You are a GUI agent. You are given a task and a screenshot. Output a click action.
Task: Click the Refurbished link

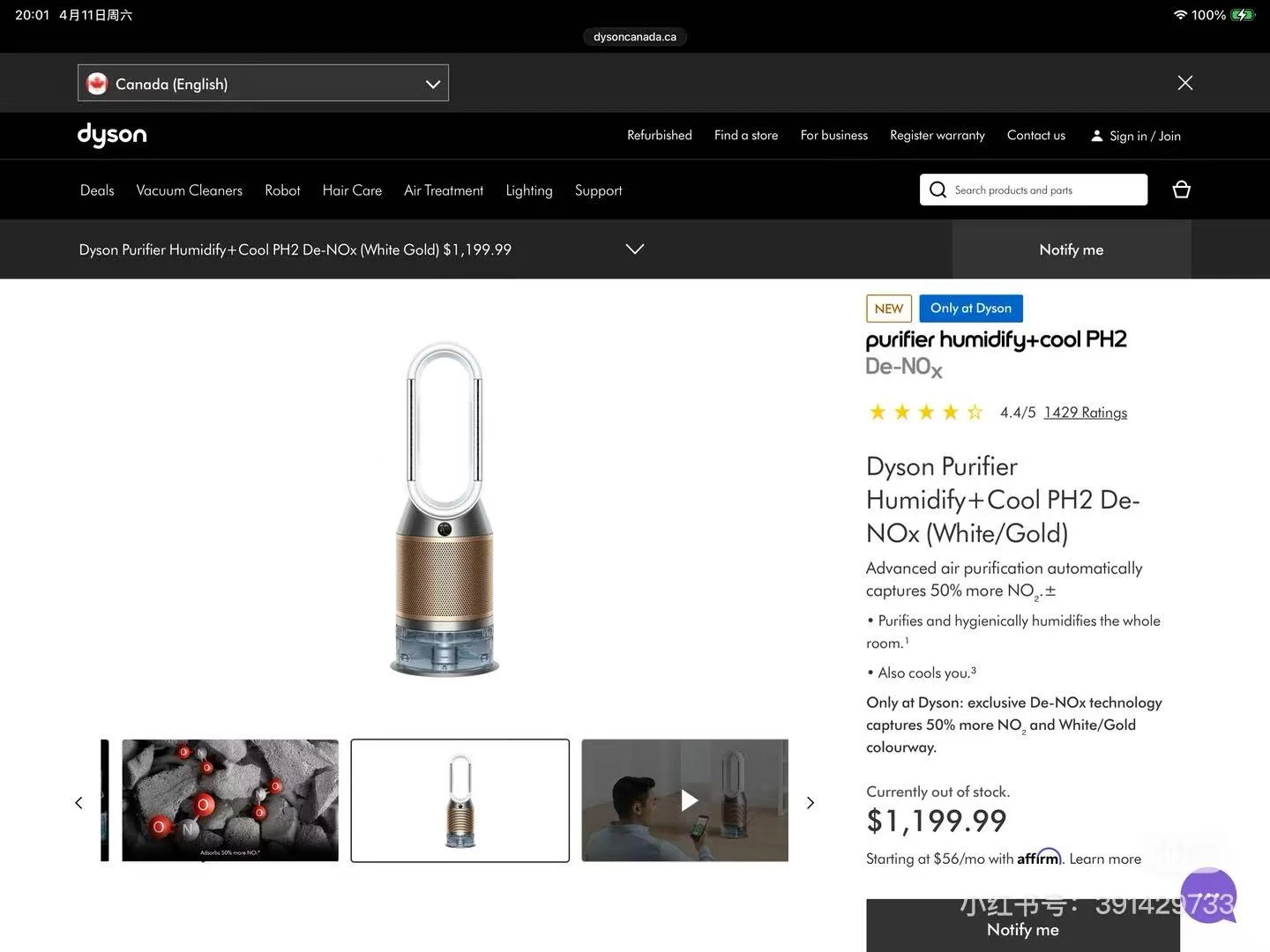660,135
